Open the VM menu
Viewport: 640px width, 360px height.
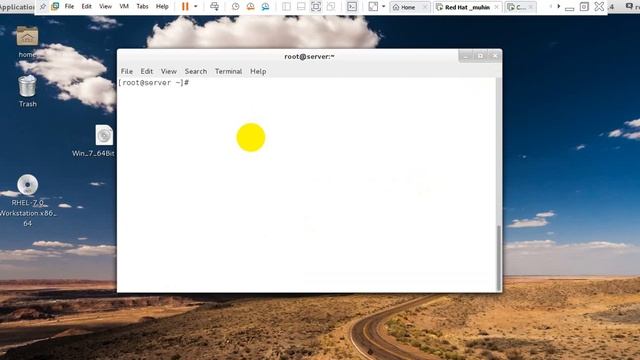click(x=124, y=7)
